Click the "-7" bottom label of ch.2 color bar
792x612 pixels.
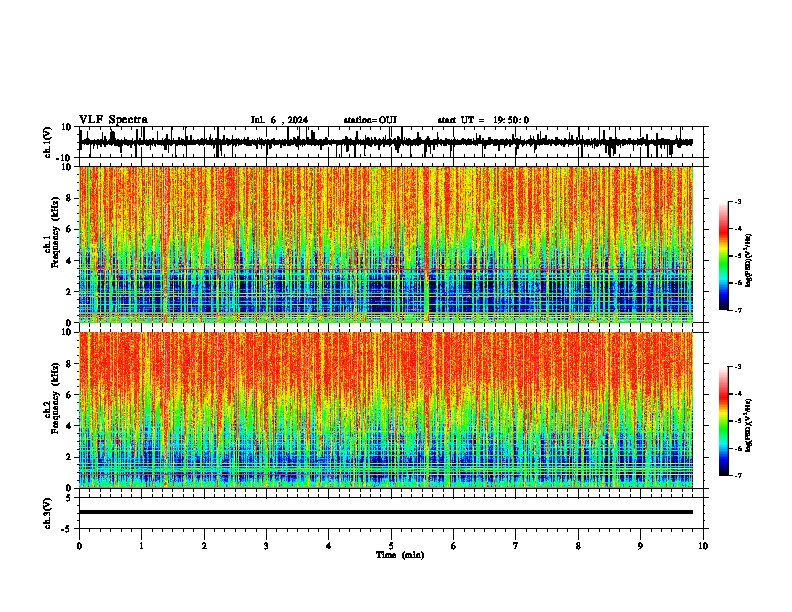737,475
